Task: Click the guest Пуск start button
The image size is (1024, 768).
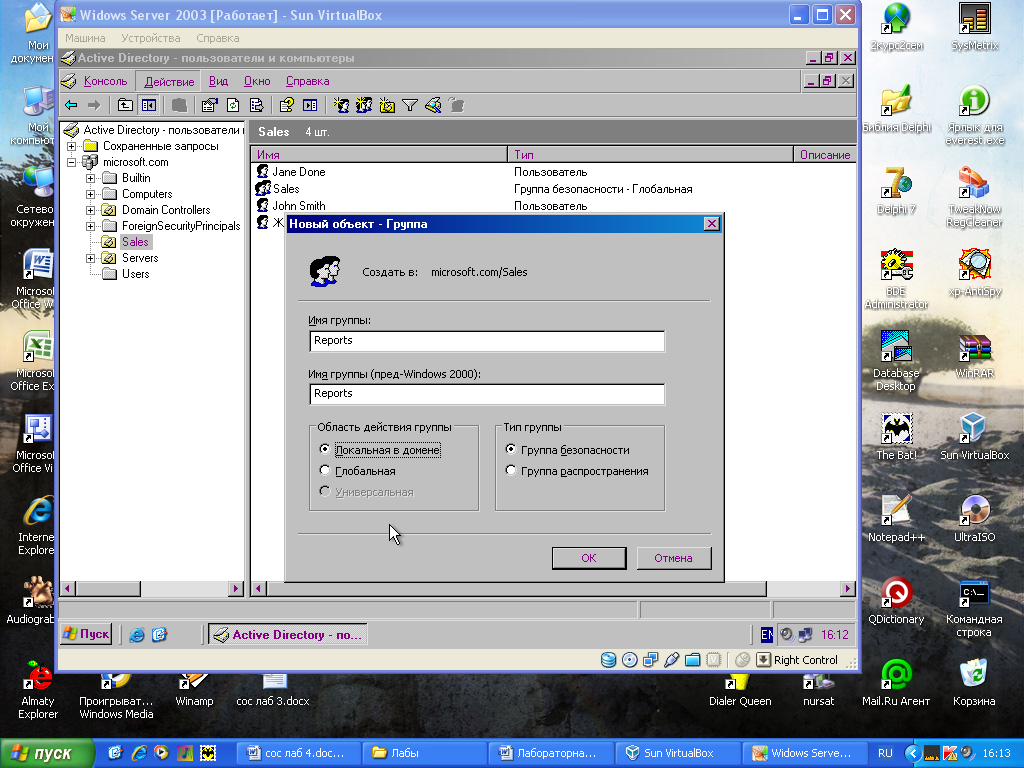Action: click(x=86, y=634)
